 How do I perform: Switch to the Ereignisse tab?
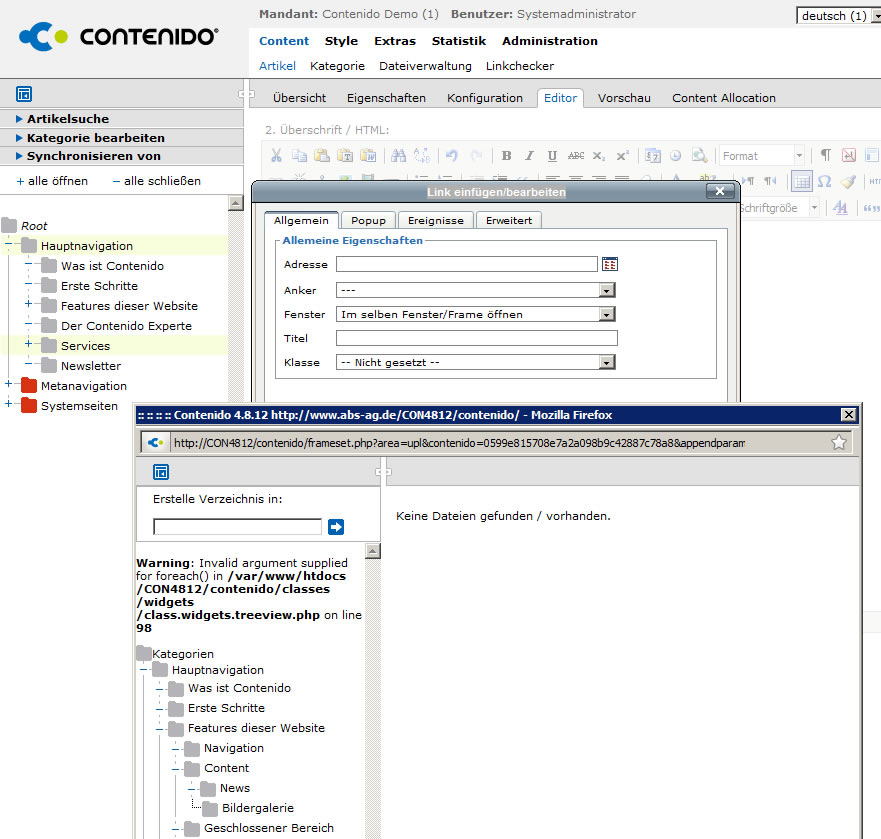(435, 220)
